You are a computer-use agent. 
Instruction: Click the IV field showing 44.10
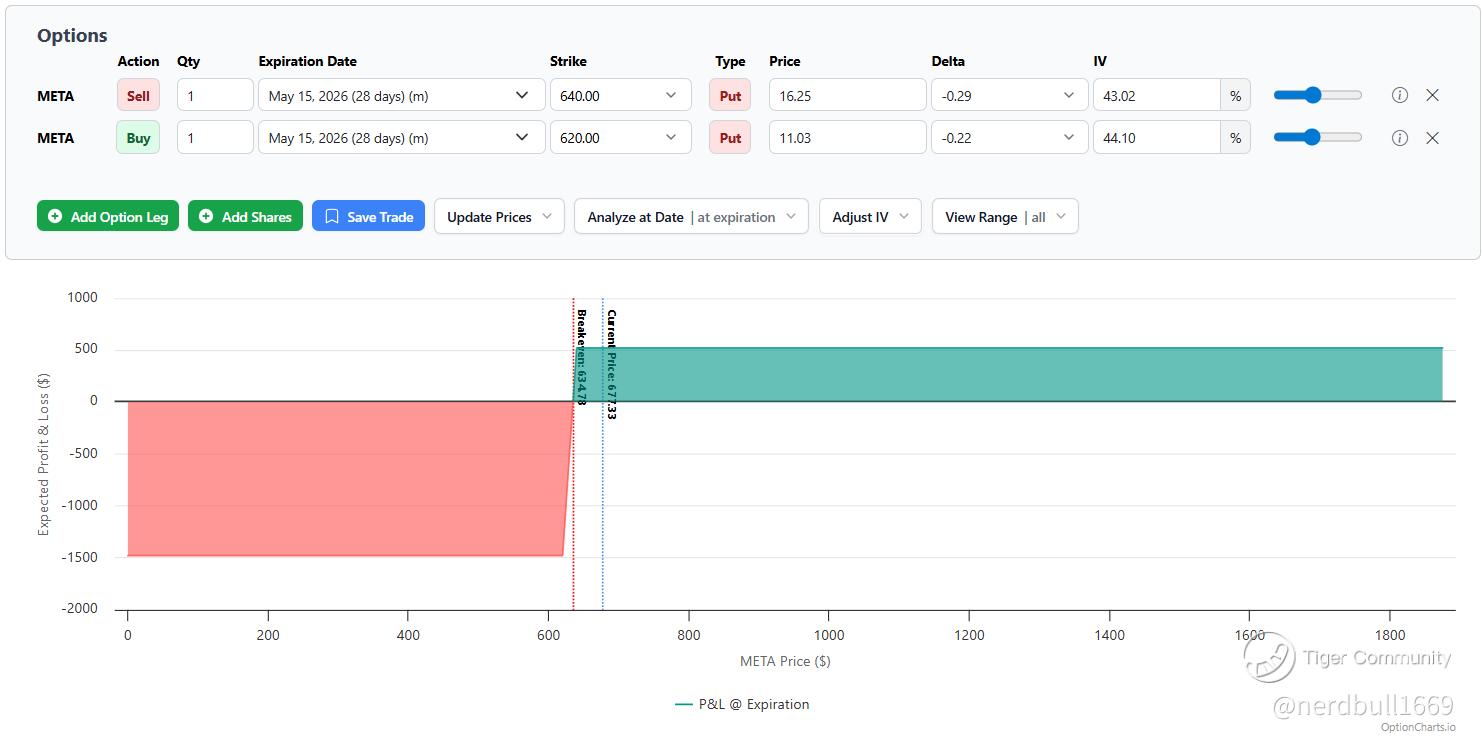tap(1157, 138)
